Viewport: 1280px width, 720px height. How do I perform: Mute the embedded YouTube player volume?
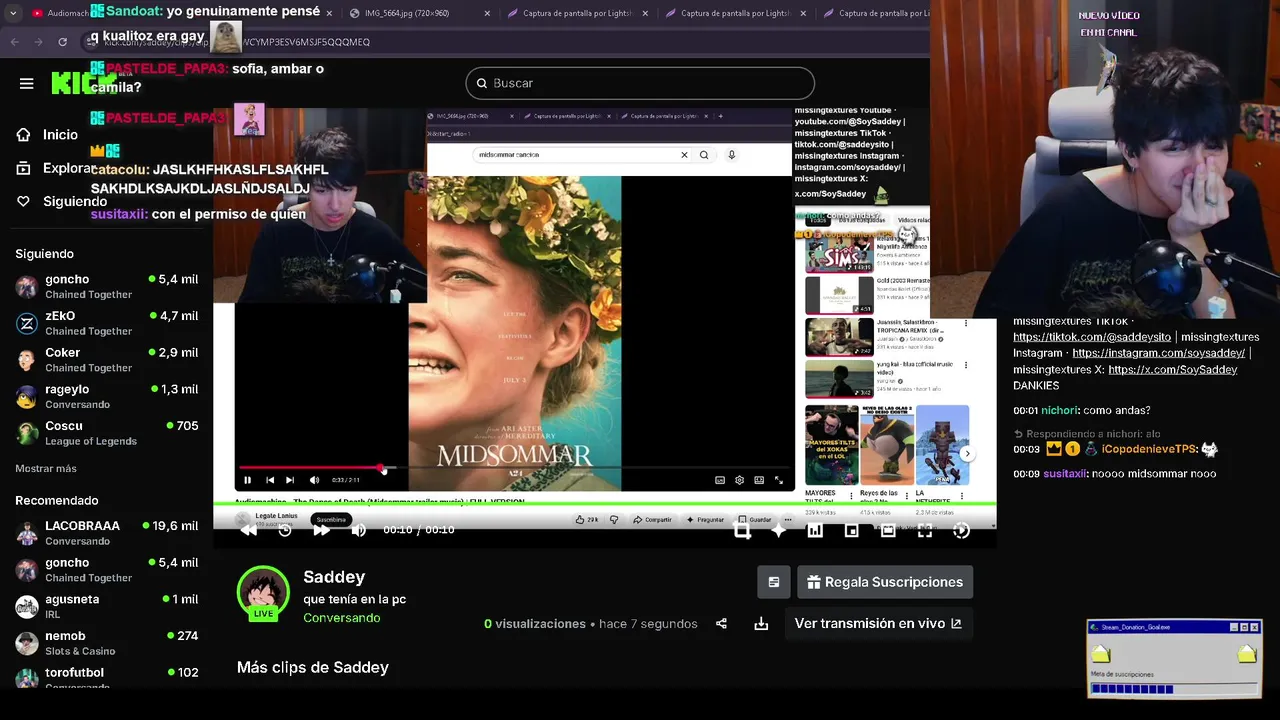coord(314,480)
